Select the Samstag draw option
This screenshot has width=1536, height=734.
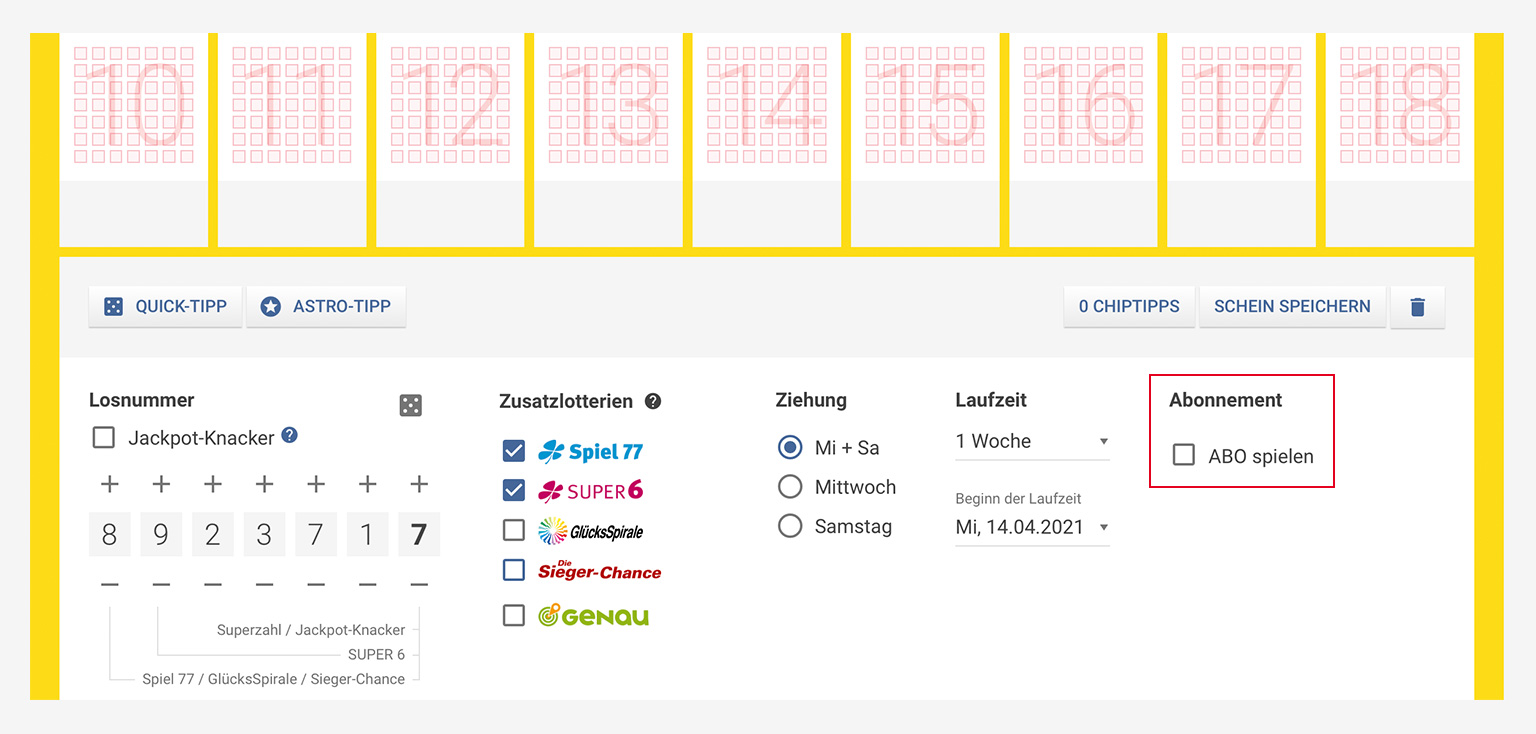coord(790,526)
